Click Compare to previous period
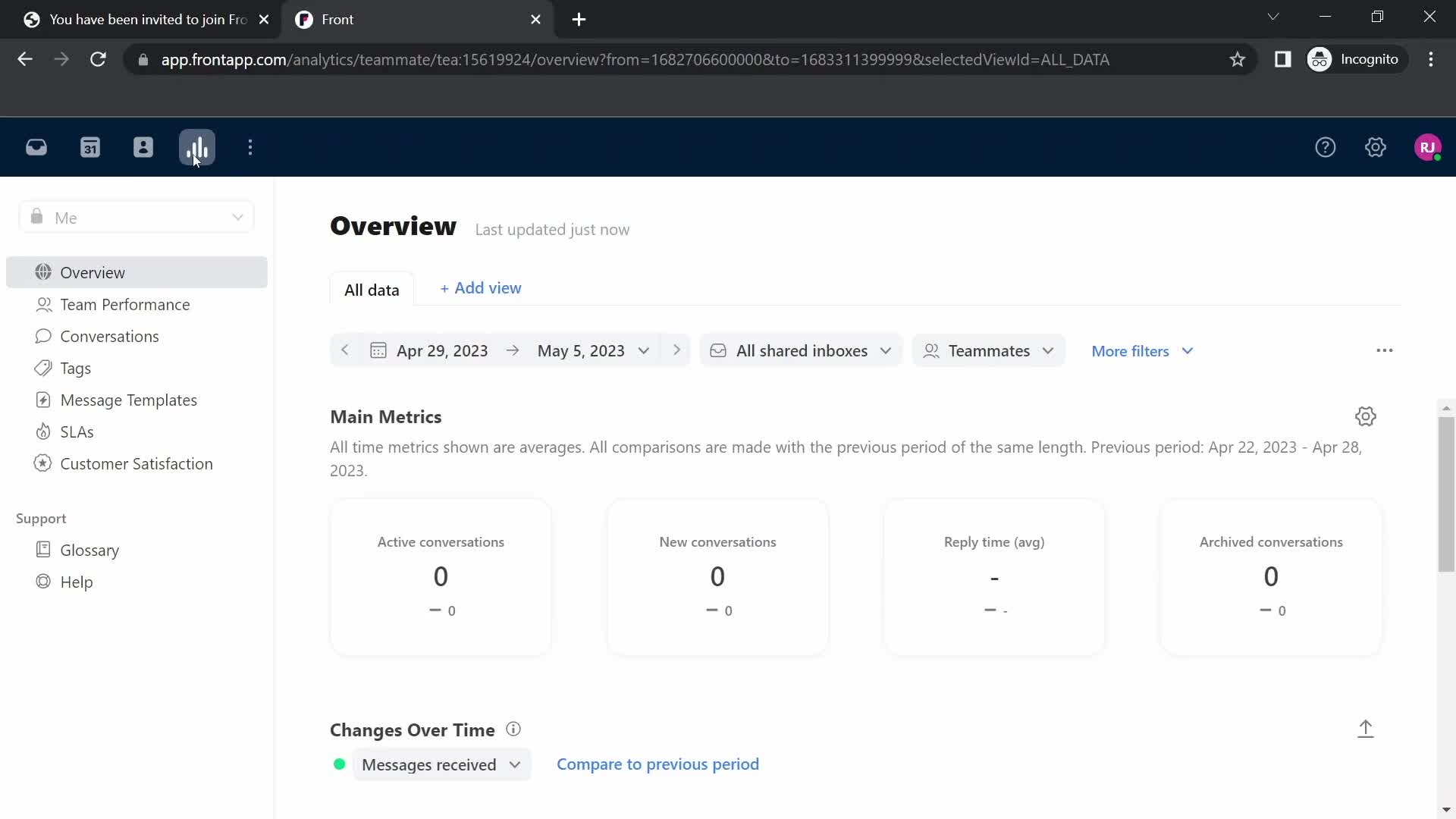 point(657,764)
